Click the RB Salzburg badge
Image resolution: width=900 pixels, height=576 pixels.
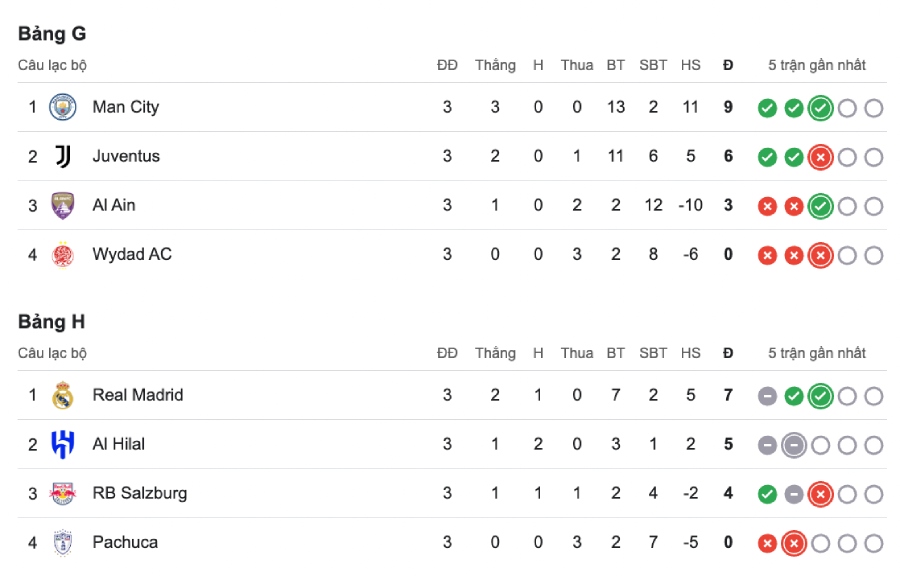click(x=63, y=493)
